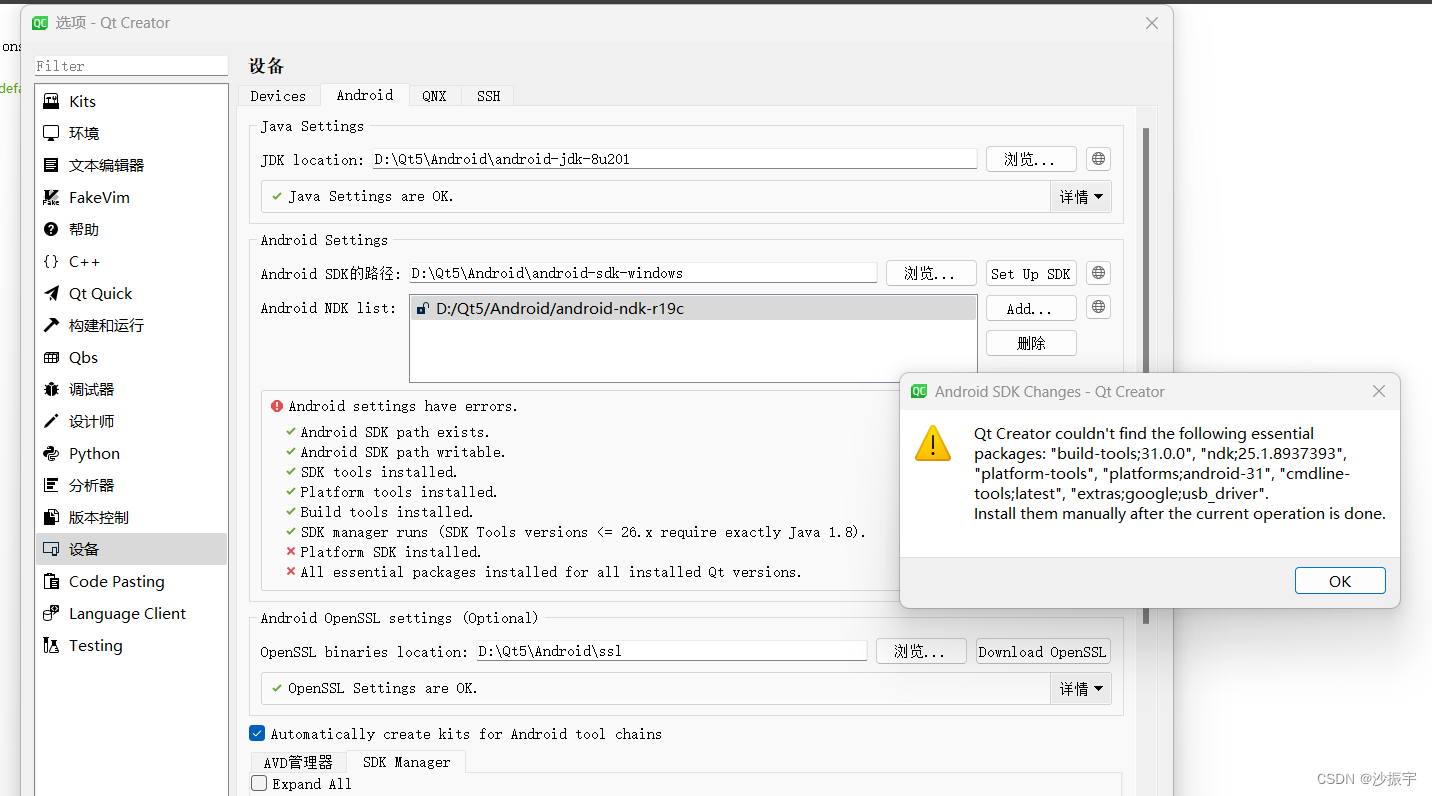The width and height of the screenshot is (1432, 796).
Task: Click 'Platform SDK installed.' error line
Action: [x=391, y=552]
